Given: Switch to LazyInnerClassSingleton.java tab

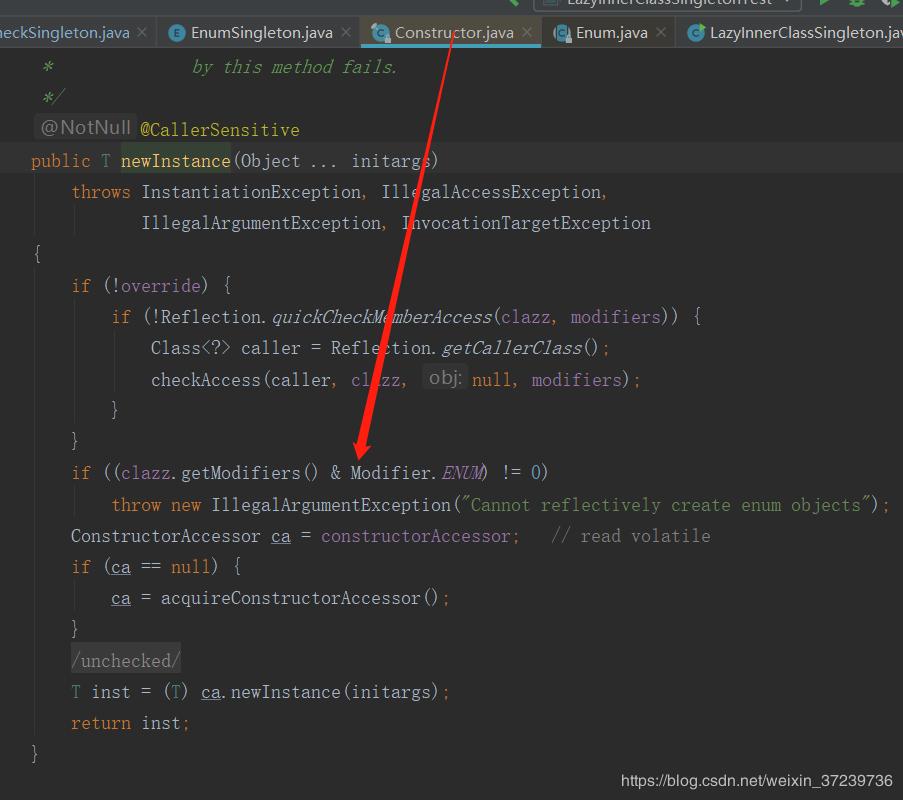Looking at the screenshot, I should tap(800, 33).
